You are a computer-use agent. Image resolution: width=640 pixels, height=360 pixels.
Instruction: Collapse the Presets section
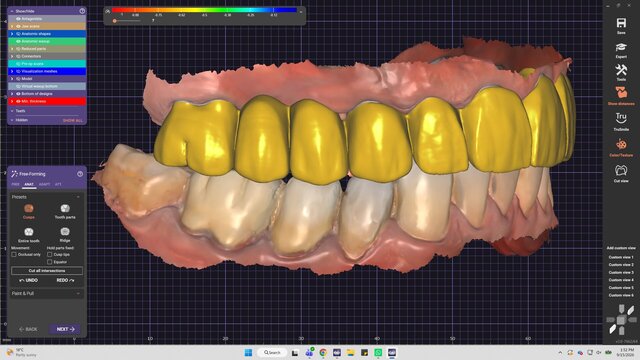(78, 197)
